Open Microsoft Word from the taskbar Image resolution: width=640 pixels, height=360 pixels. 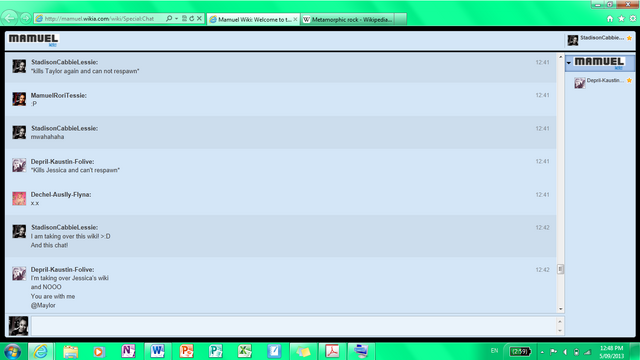(157, 351)
